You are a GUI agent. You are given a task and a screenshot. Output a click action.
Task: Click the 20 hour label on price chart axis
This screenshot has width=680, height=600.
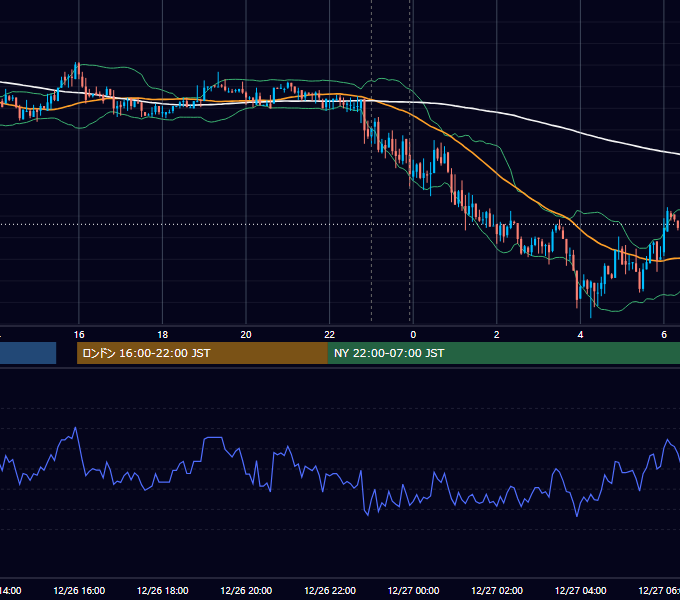coord(246,335)
